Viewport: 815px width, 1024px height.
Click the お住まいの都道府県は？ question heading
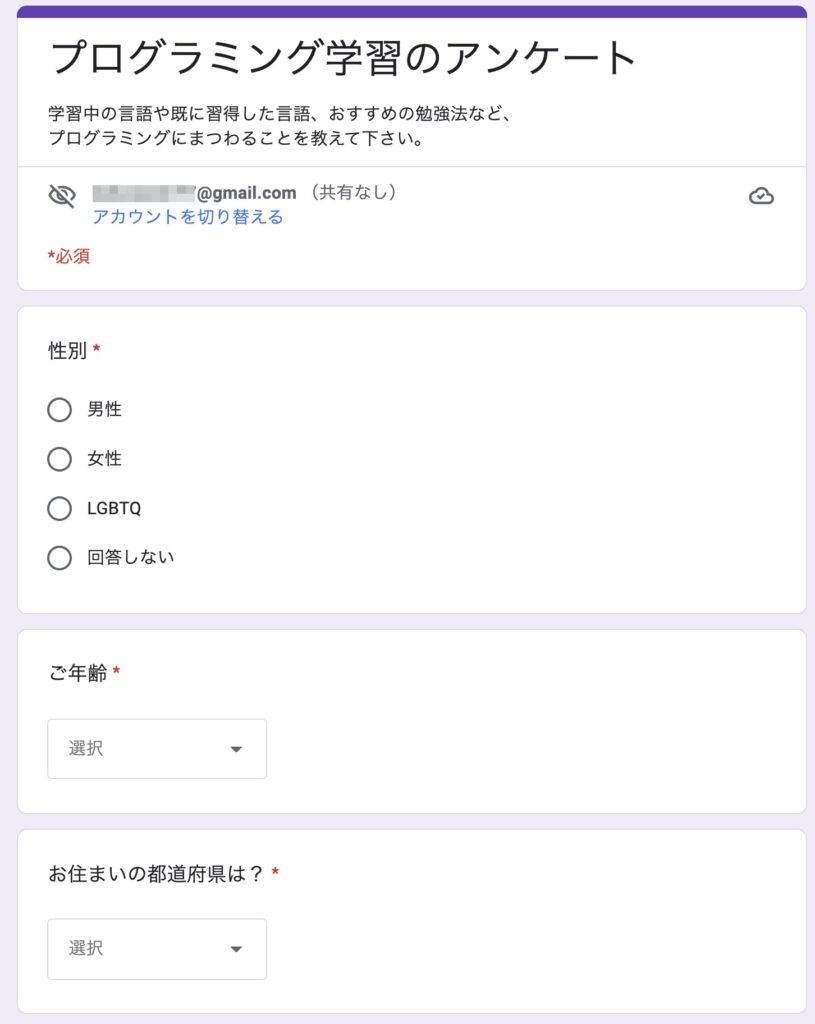pyautogui.click(x=156, y=874)
